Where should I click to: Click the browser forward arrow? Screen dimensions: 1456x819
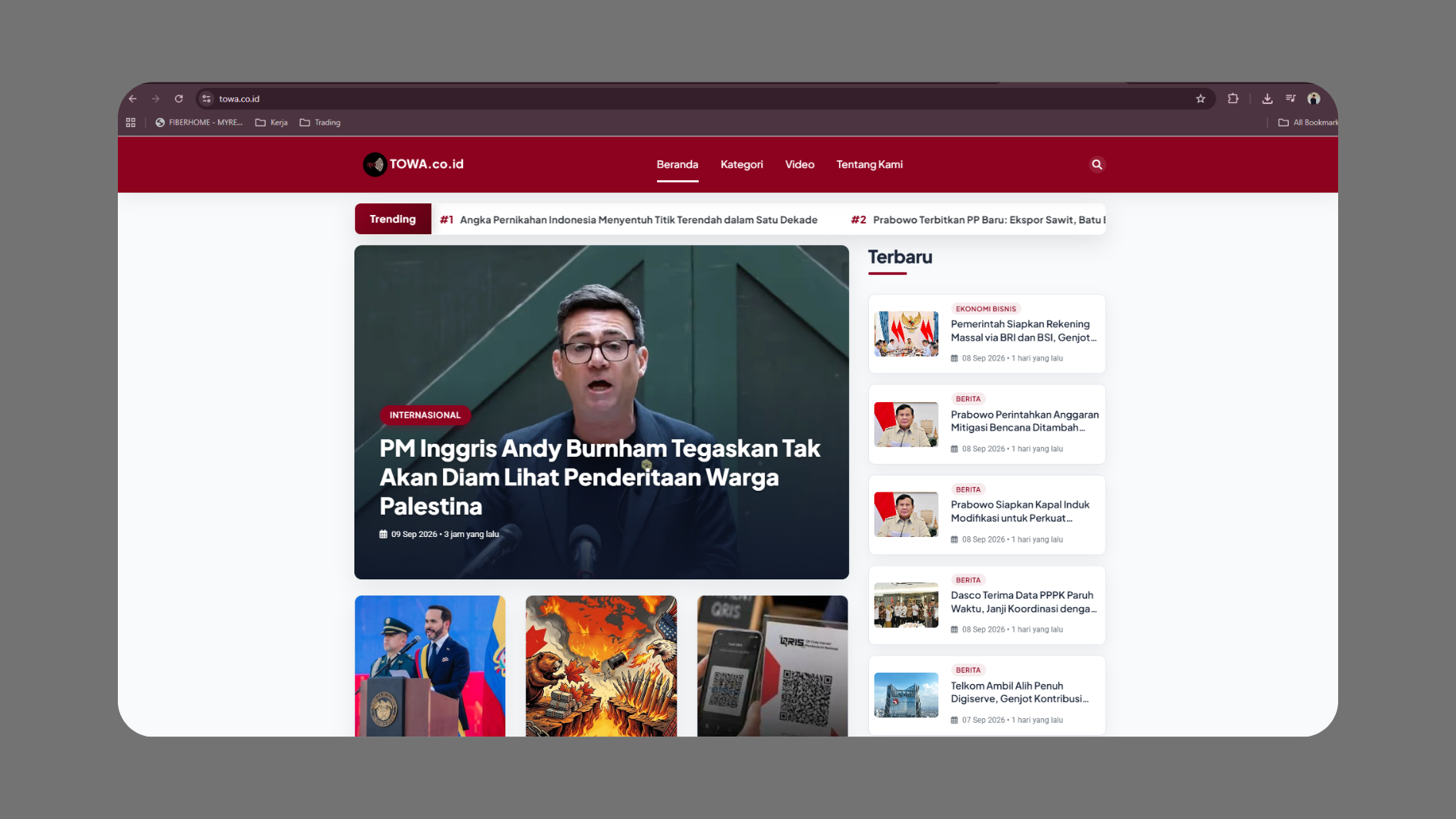[156, 99]
